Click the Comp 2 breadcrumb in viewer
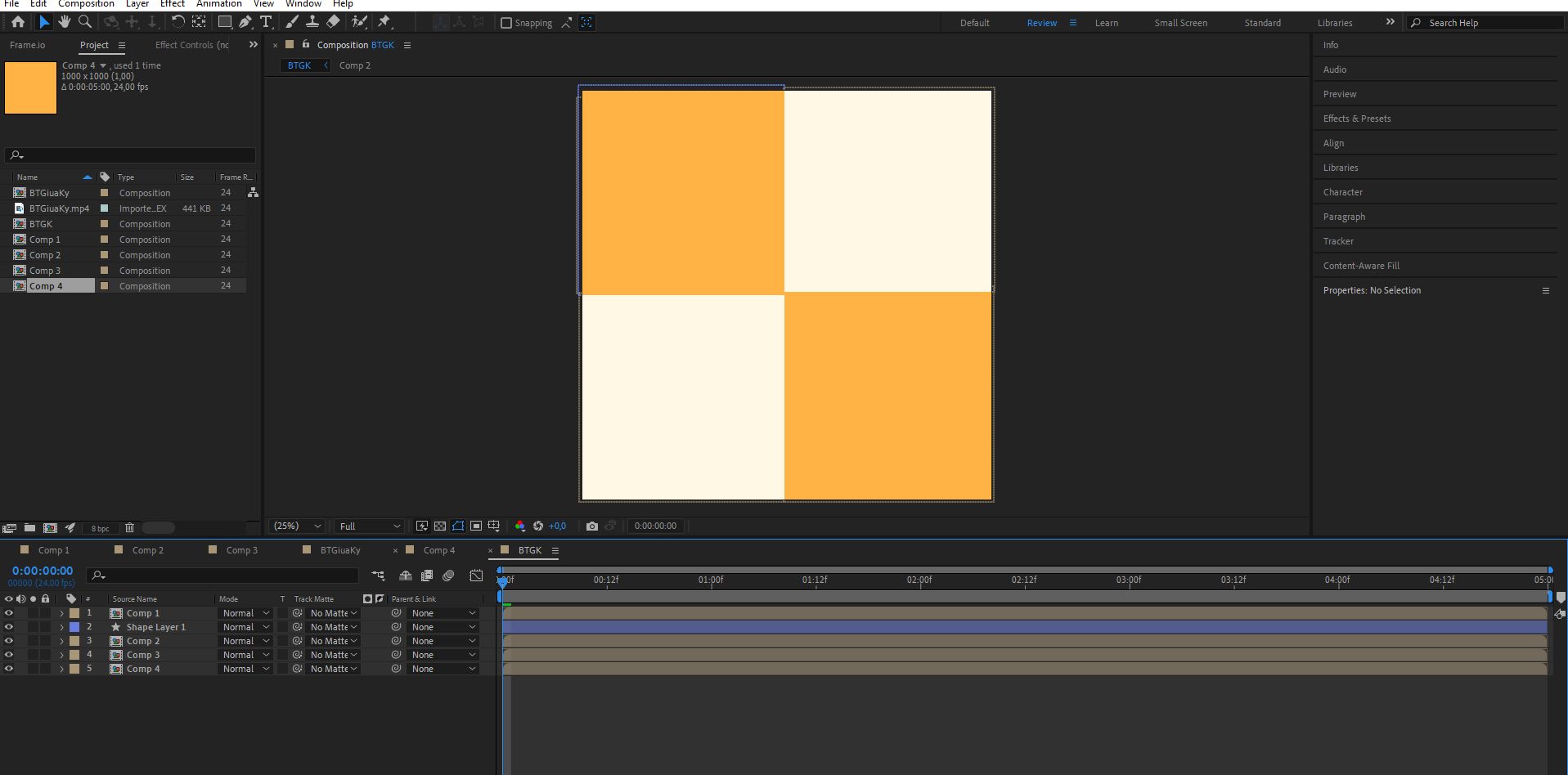Viewport: 1568px width, 775px height. tap(355, 65)
